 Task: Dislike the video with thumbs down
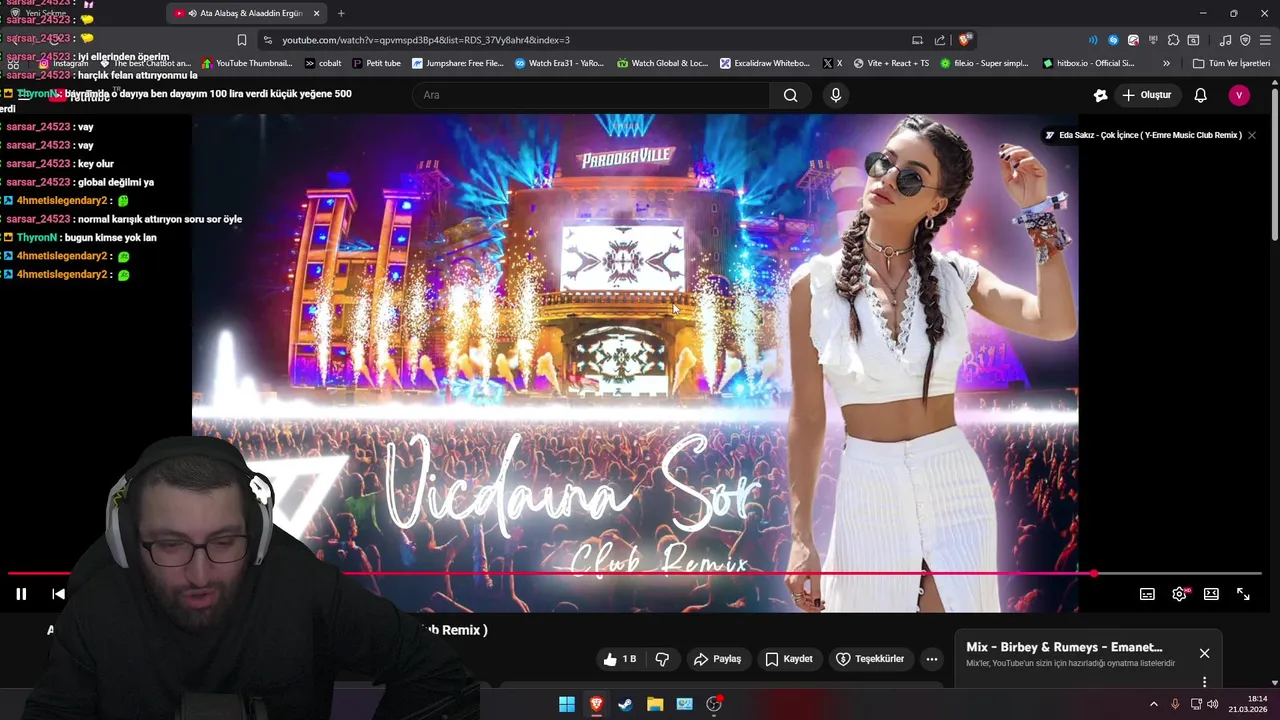pyautogui.click(x=662, y=659)
